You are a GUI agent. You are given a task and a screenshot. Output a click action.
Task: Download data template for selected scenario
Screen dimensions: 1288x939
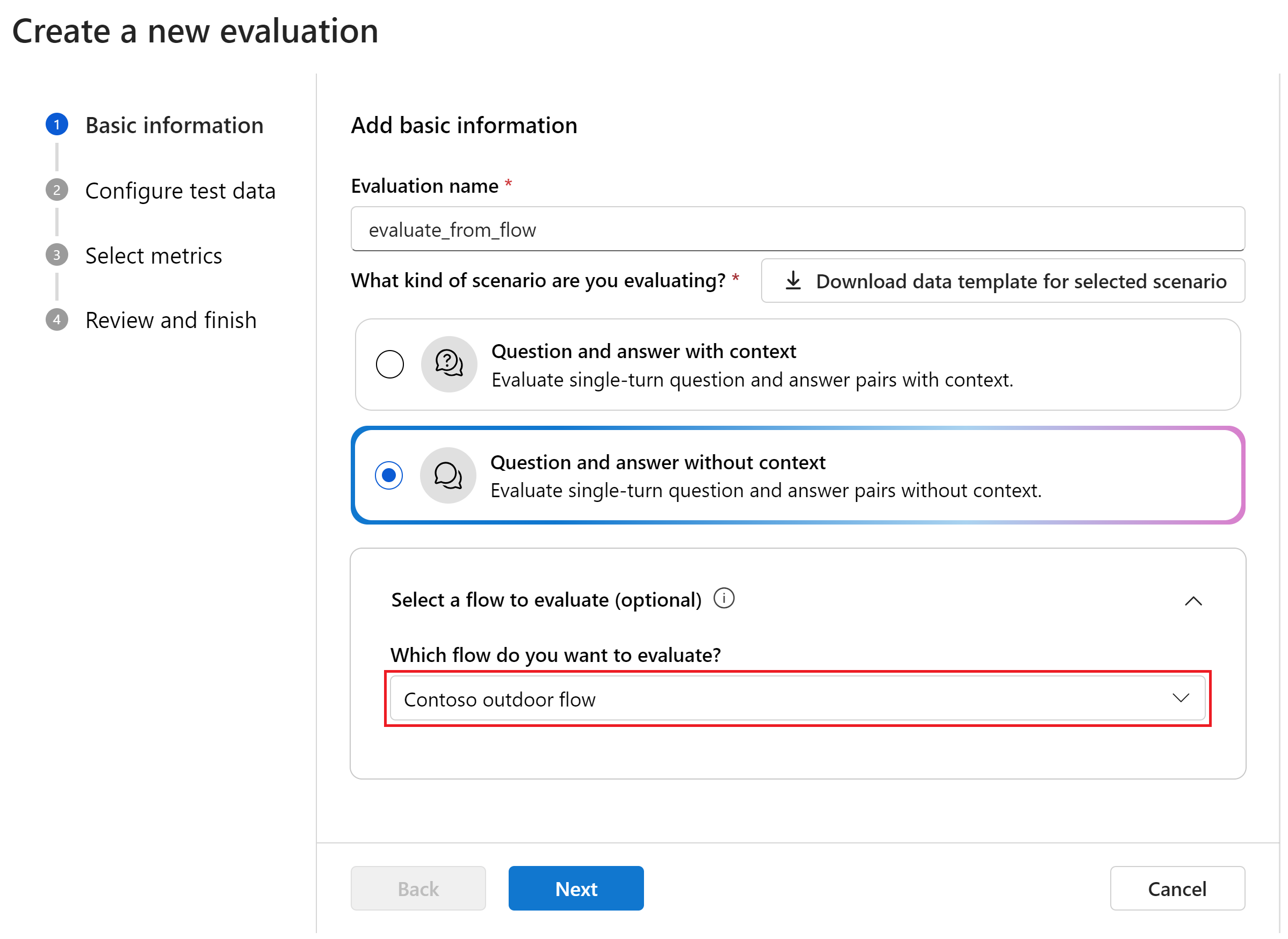coord(1003,281)
